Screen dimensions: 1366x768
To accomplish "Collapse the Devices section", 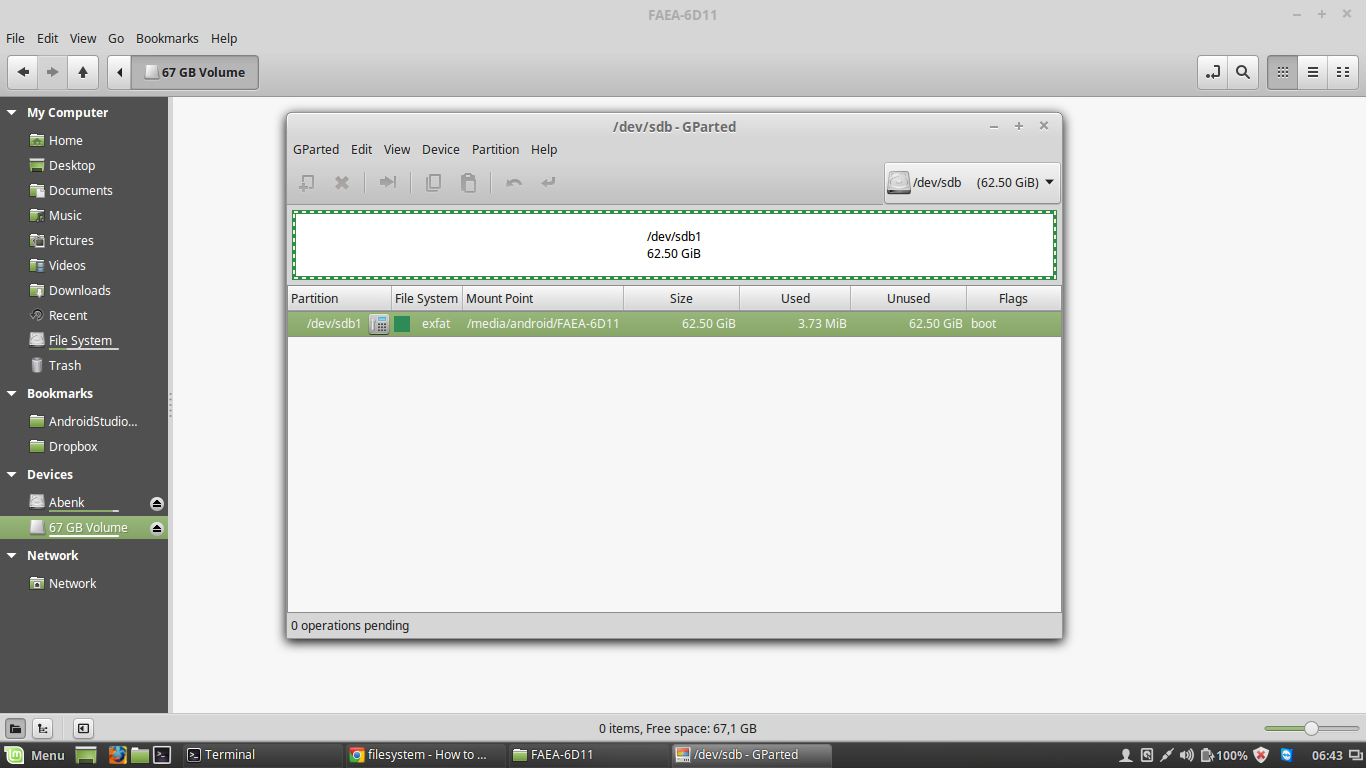I will click(x=12, y=475).
